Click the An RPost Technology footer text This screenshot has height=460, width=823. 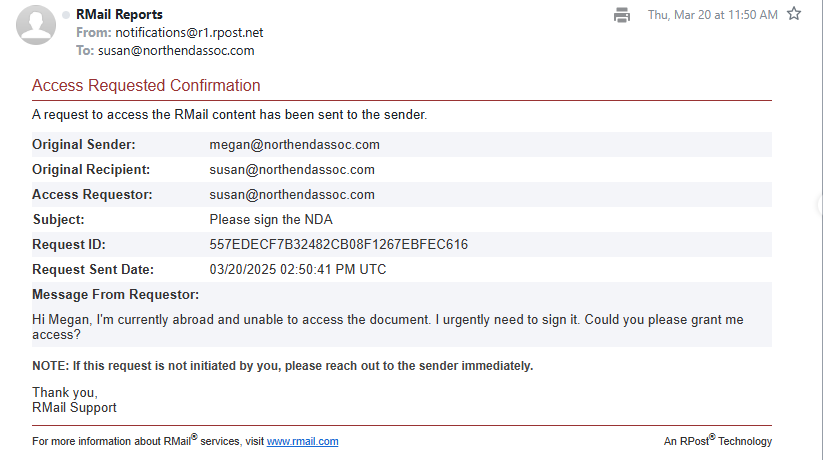tap(717, 441)
